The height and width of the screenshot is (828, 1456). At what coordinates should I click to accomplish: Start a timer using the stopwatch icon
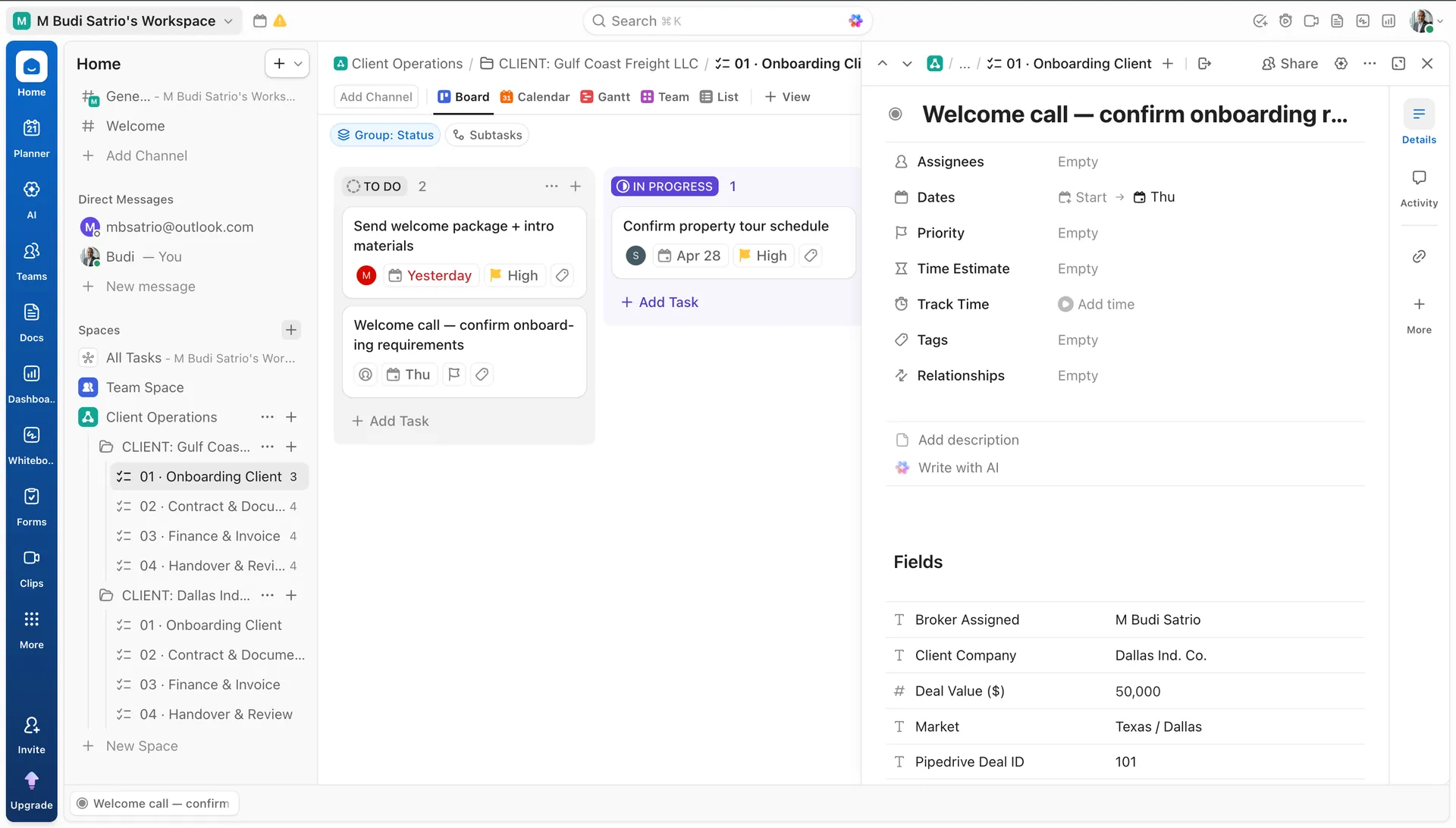(1286, 20)
